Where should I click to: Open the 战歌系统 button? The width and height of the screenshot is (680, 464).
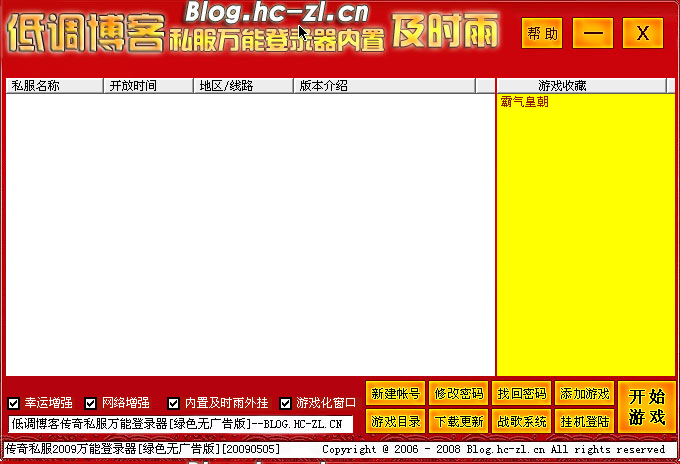click(x=522, y=421)
